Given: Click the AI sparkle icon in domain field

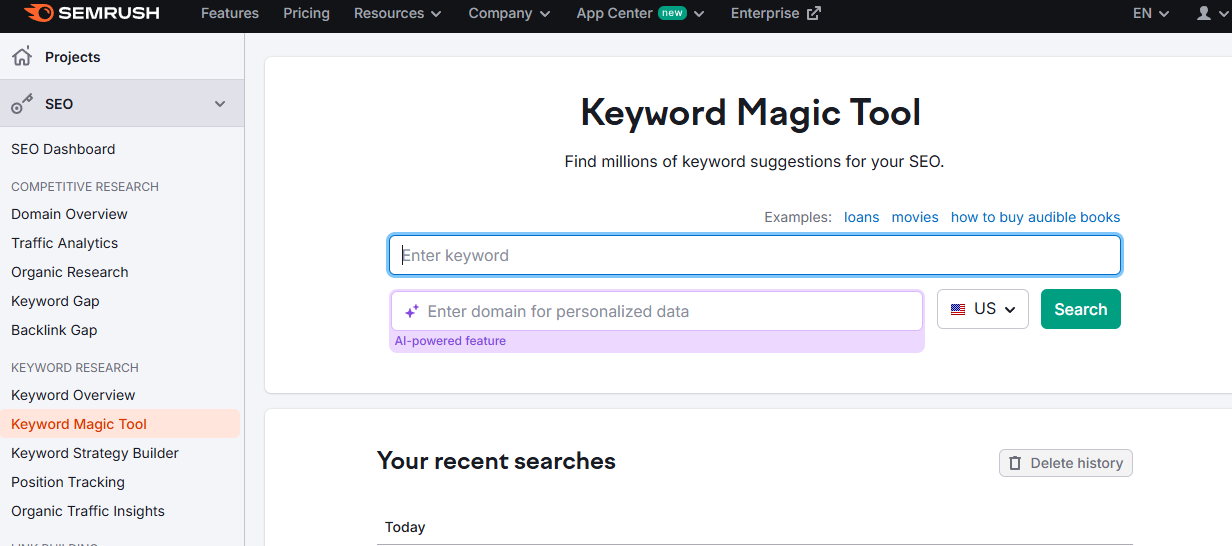Looking at the screenshot, I should click(x=411, y=312).
